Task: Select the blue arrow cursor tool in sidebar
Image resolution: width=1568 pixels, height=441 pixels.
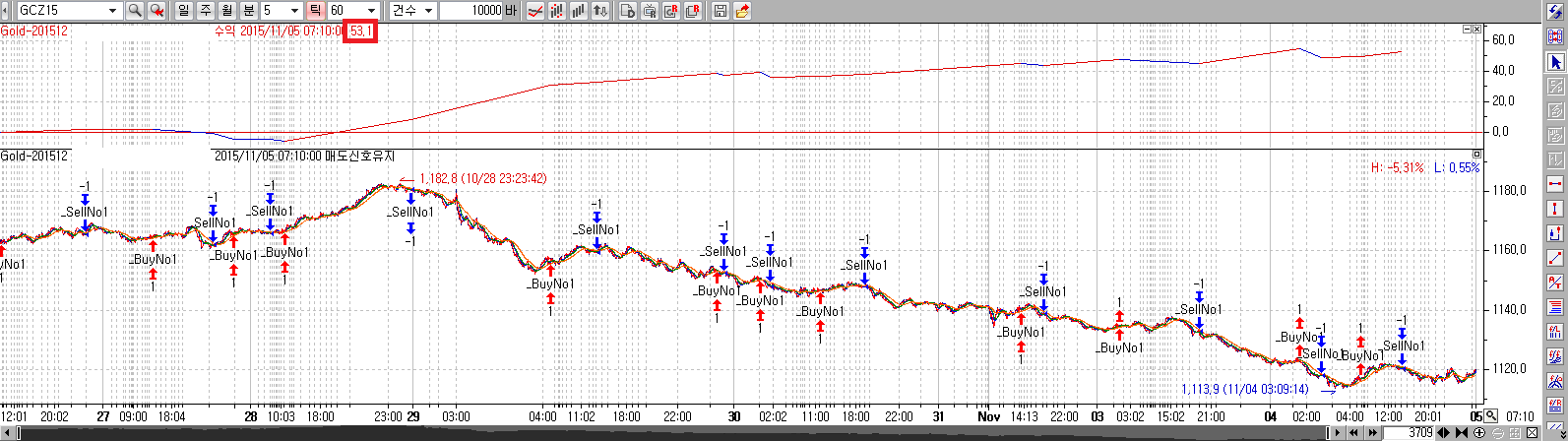Action: [1556, 62]
